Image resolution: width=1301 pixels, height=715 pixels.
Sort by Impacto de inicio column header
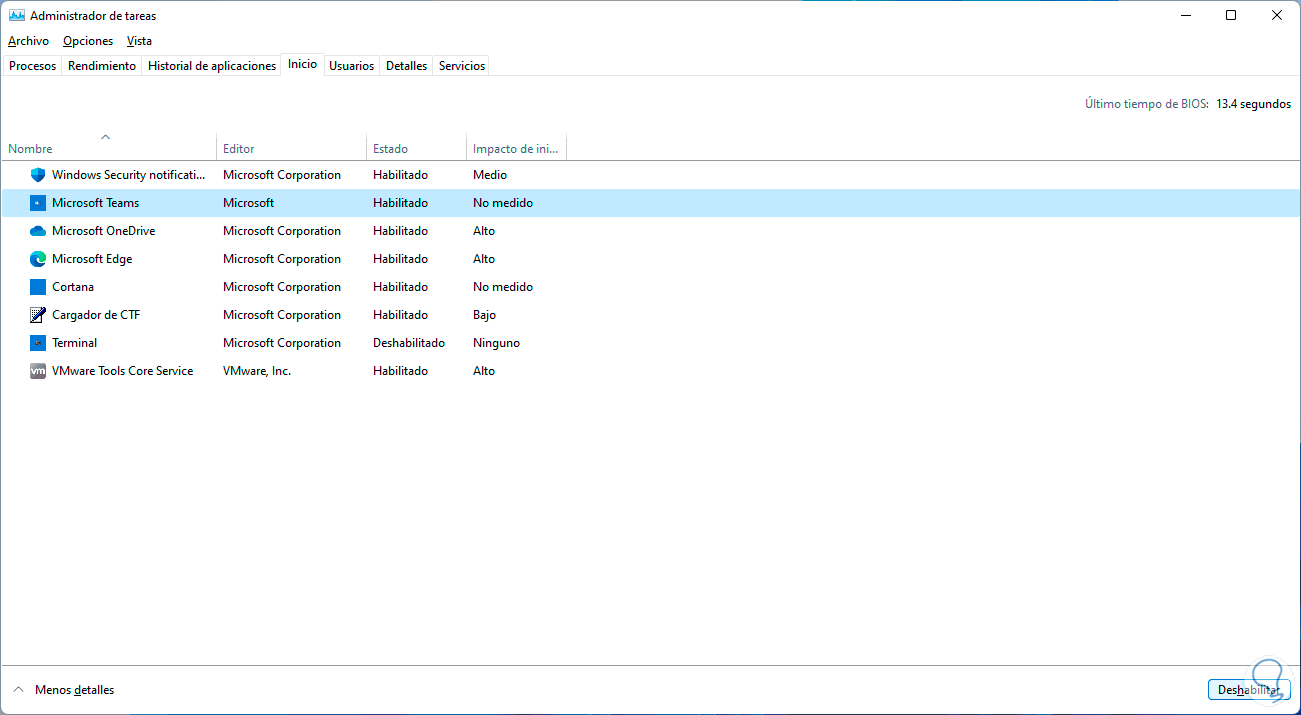click(x=516, y=148)
